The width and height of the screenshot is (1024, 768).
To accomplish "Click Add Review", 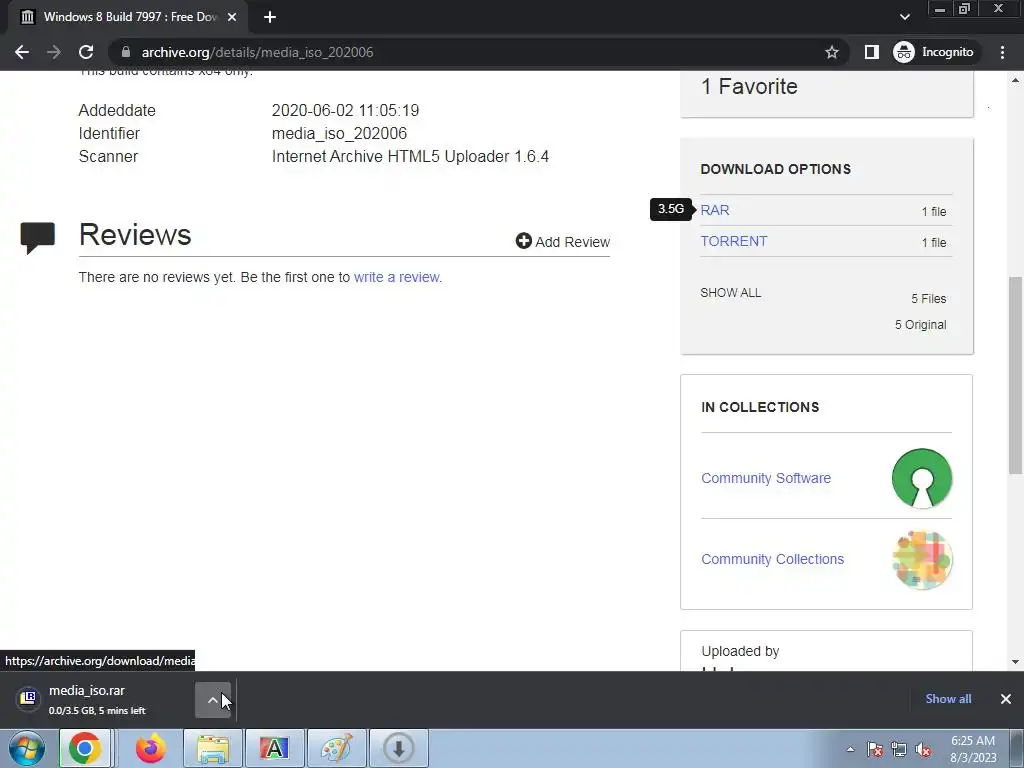I will [x=563, y=242].
